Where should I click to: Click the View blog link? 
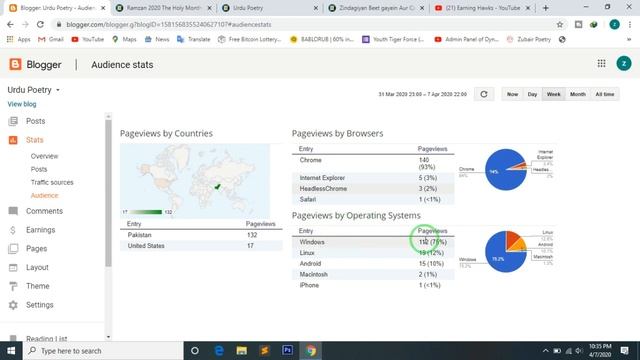point(22,104)
